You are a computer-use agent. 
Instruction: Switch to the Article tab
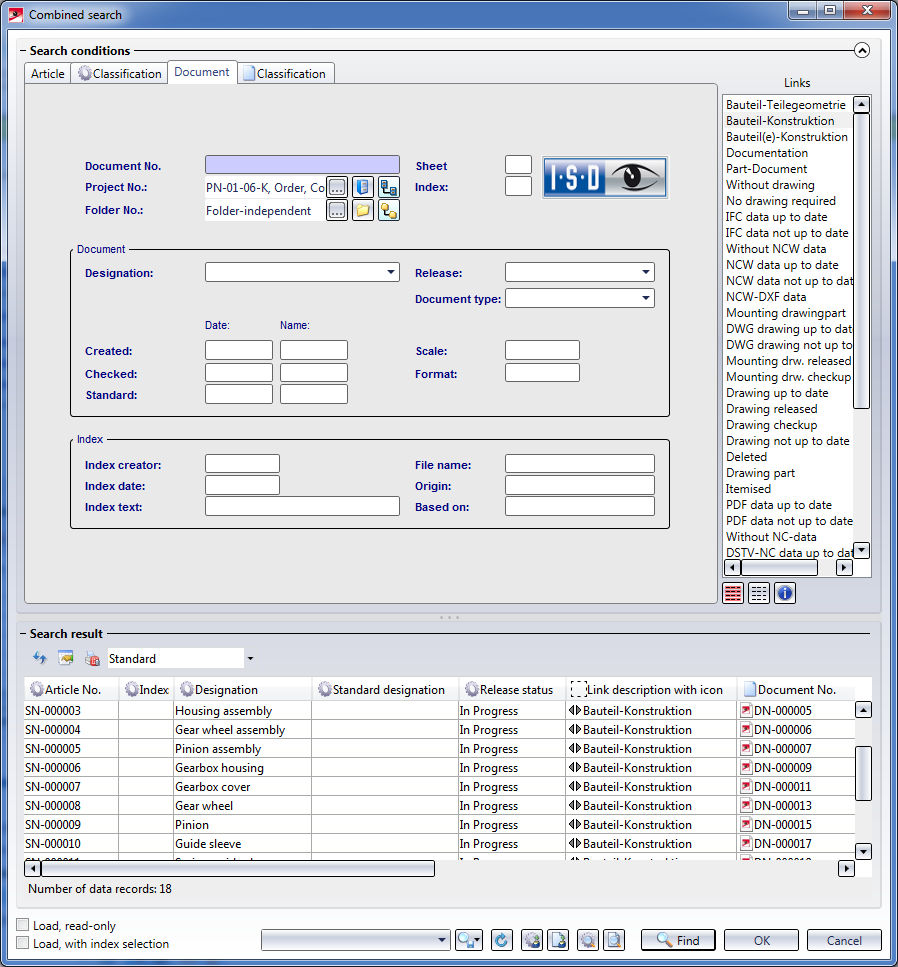point(47,74)
